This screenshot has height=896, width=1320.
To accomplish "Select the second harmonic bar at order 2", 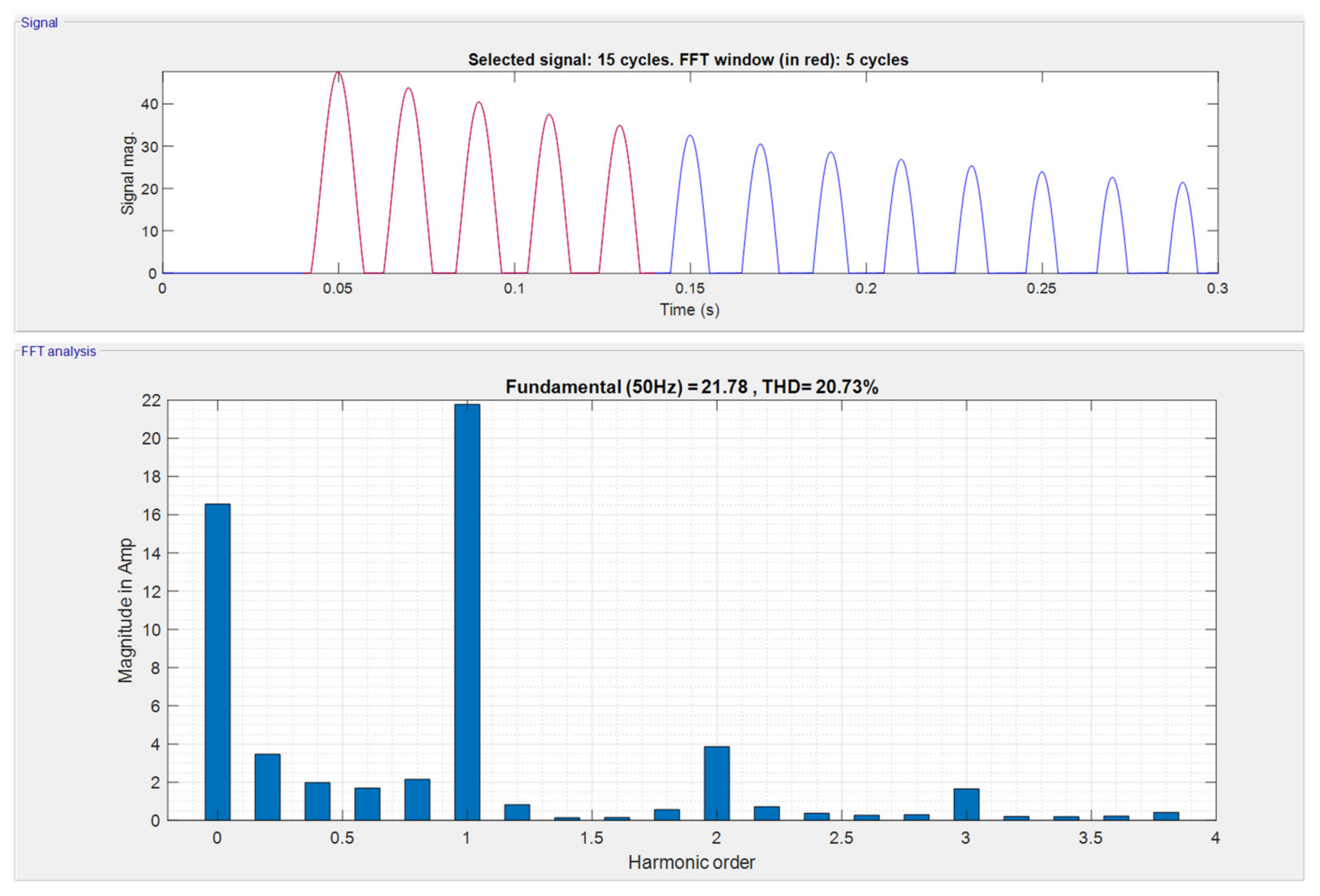I will click(716, 783).
